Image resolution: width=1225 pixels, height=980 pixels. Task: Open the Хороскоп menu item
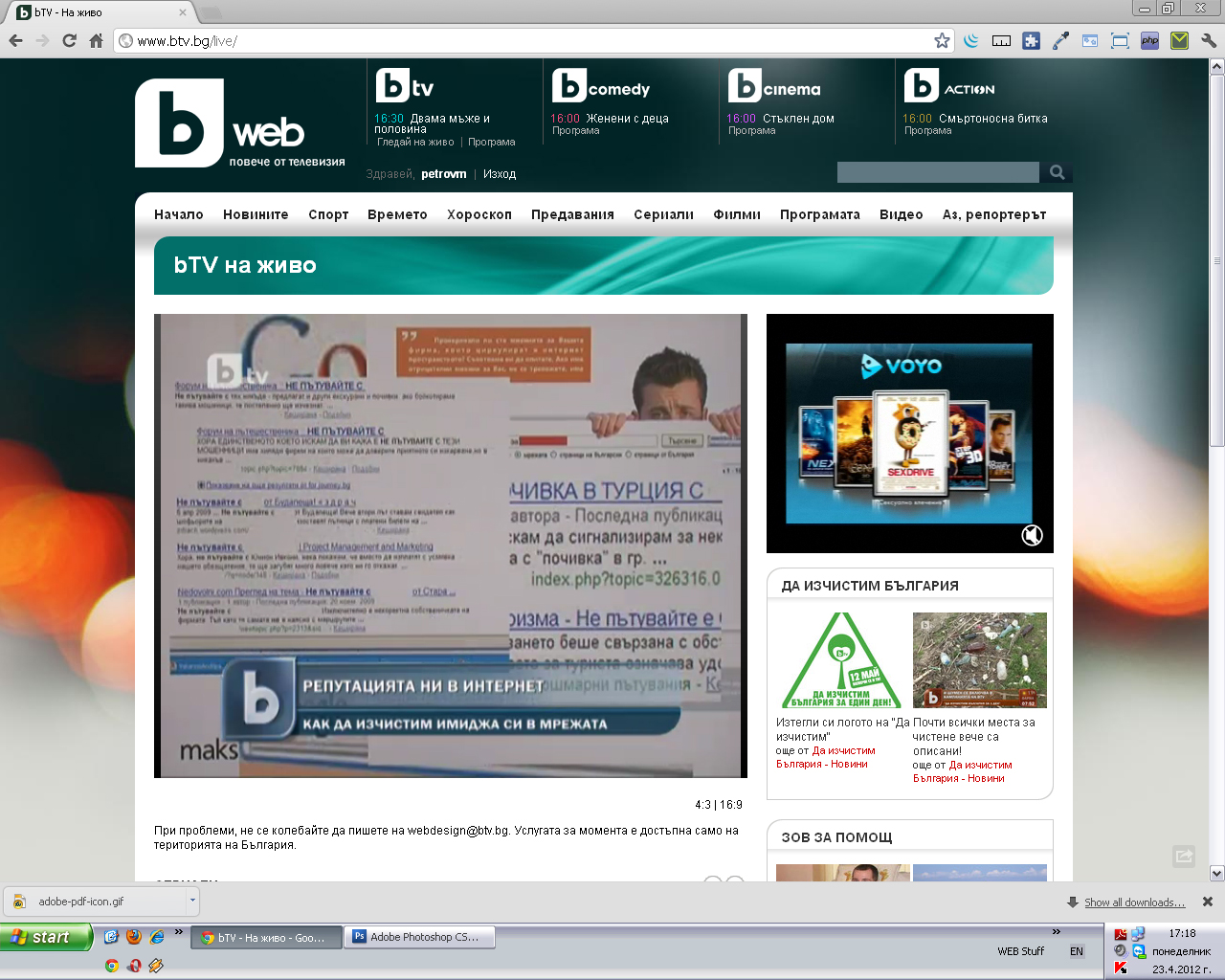coord(479,214)
